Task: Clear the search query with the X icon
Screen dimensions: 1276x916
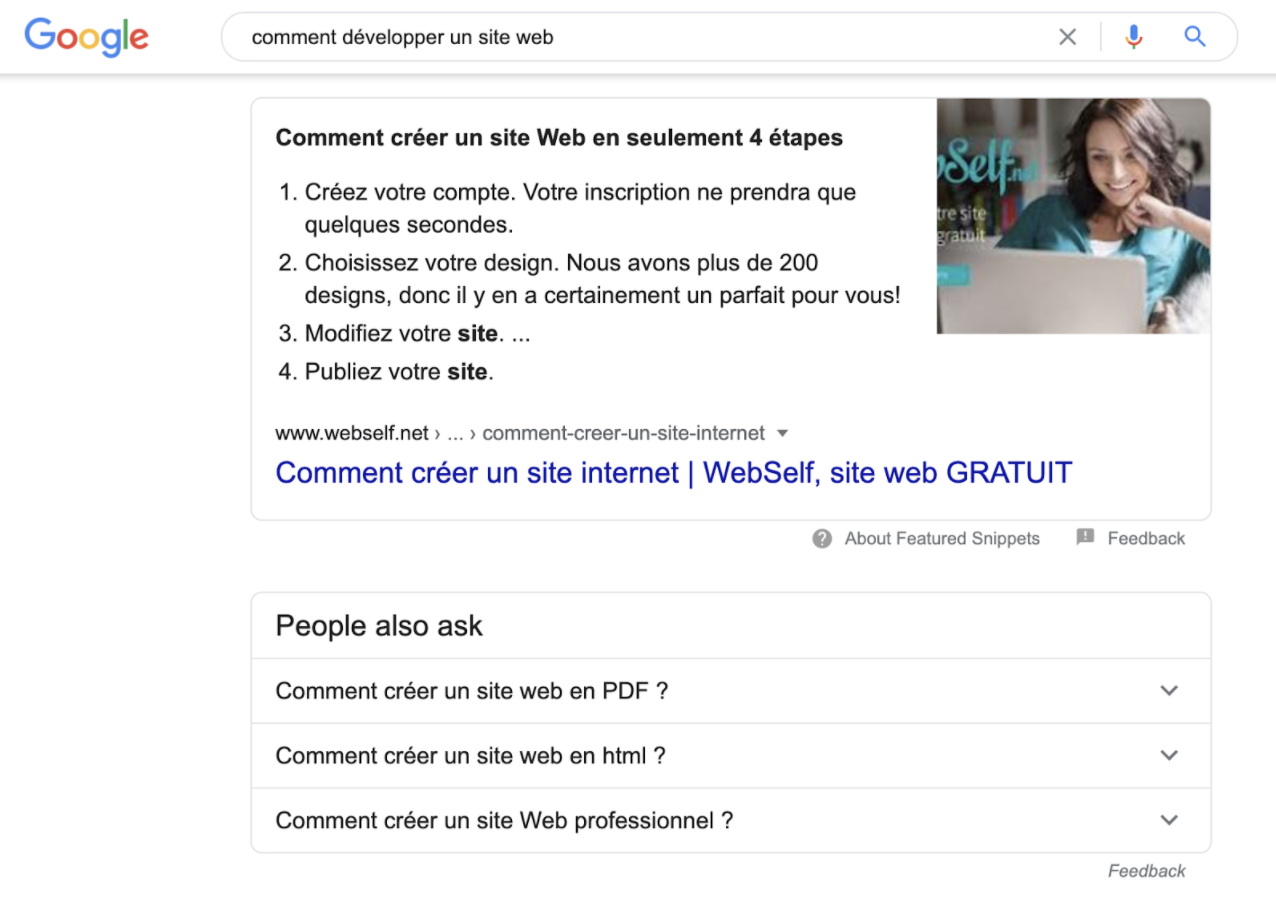Action: (x=1067, y=37)
